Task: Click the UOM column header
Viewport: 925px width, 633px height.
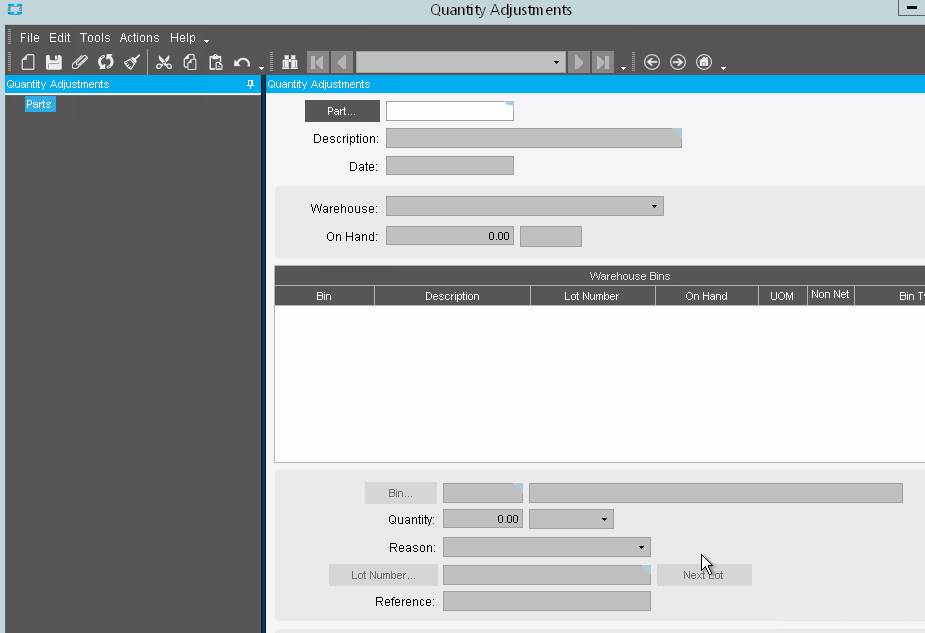Action: coord(782,296)
